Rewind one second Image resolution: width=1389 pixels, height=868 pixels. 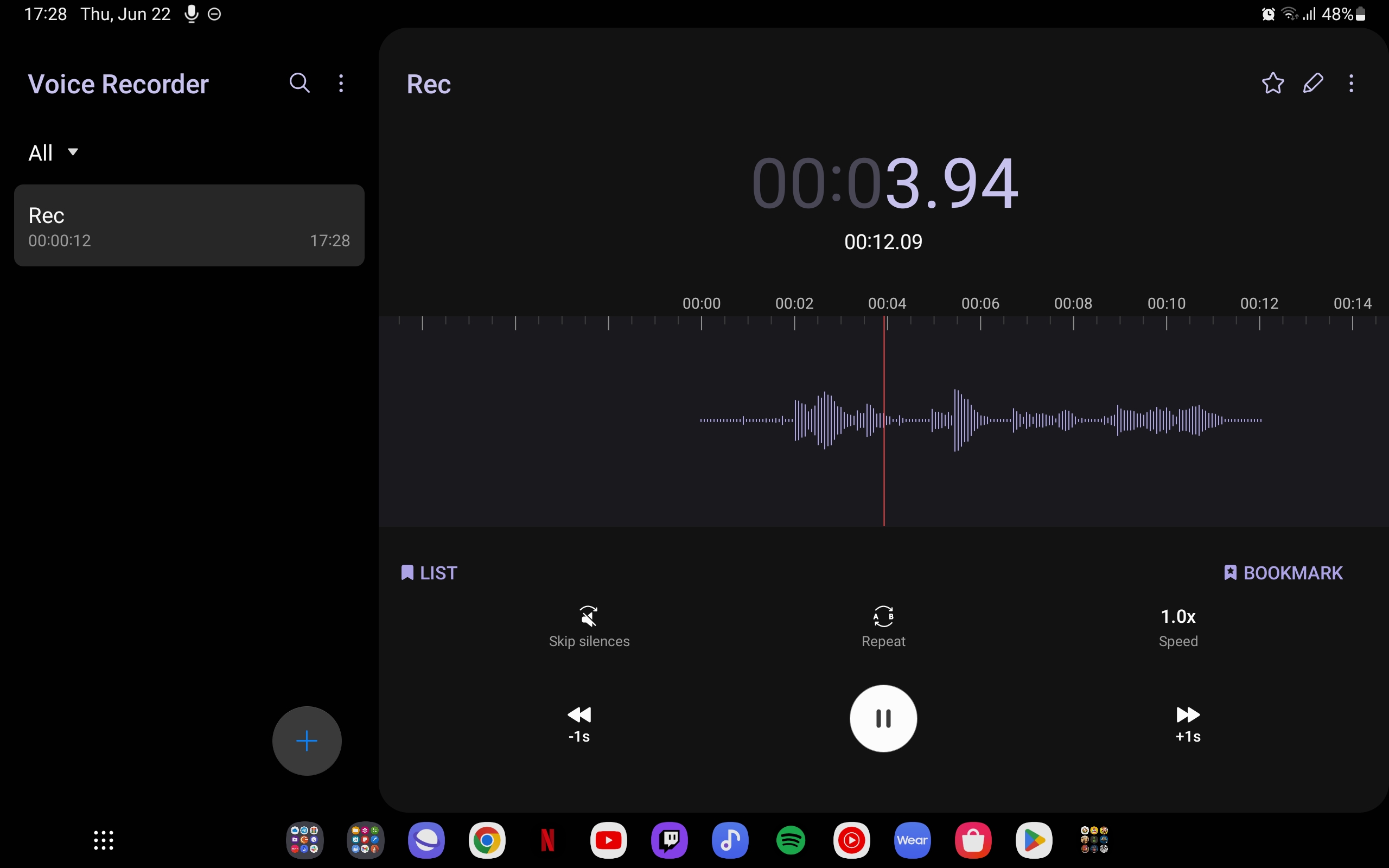[578, 723]
